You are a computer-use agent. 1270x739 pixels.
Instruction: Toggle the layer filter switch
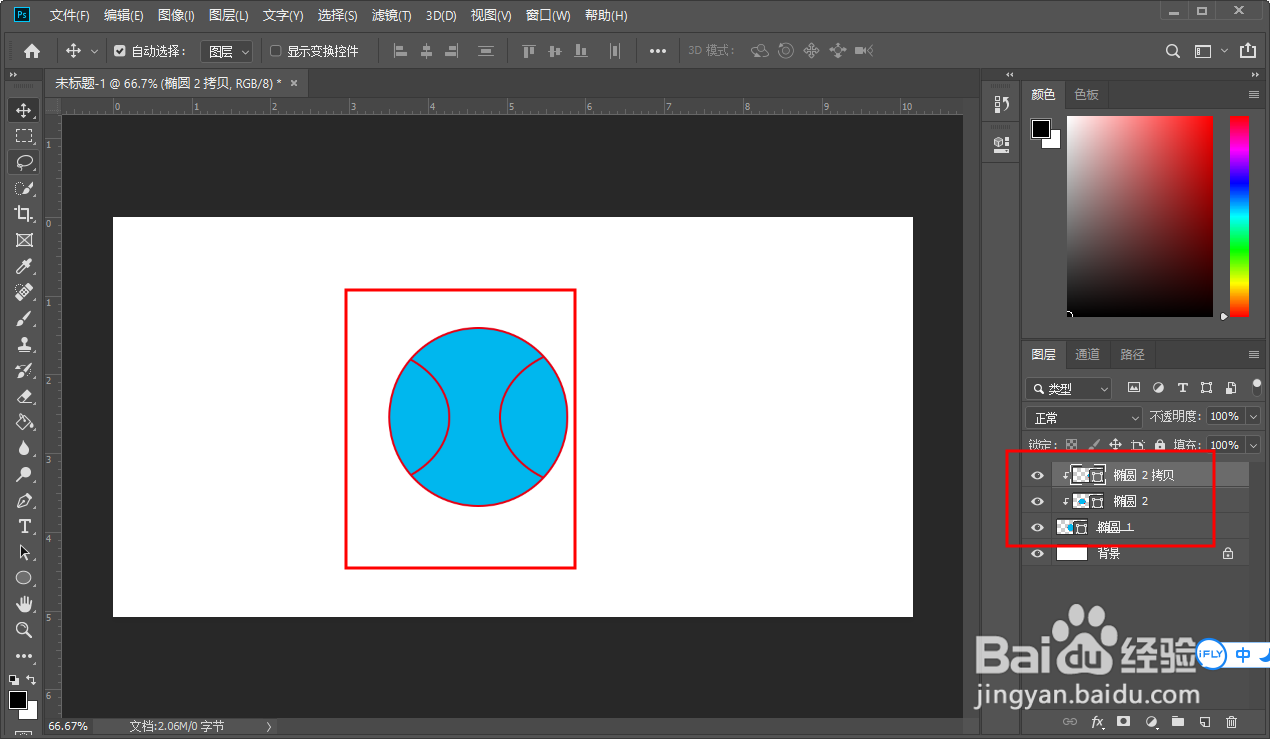point(1257,386)
